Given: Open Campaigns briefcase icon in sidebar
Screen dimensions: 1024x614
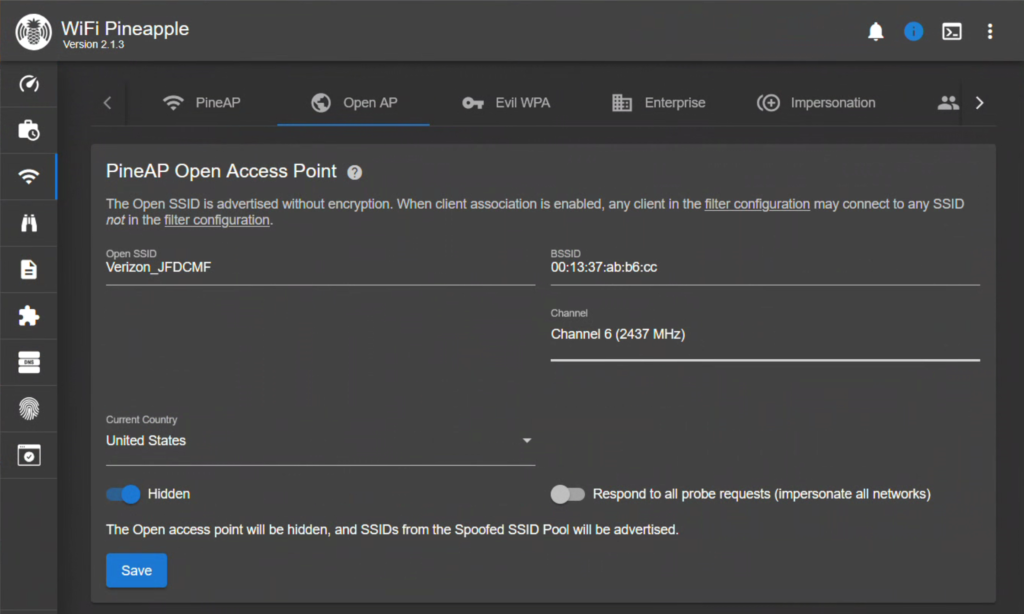Looking at the screenshot, I should [29, 130].
